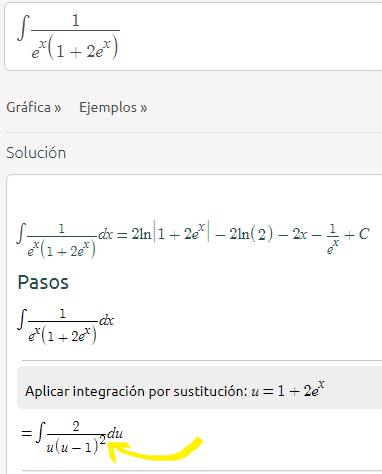382x474 pixels.
Task: Click the u = 1 + 2e^x substitution expression
Action: tap(288, 389)
